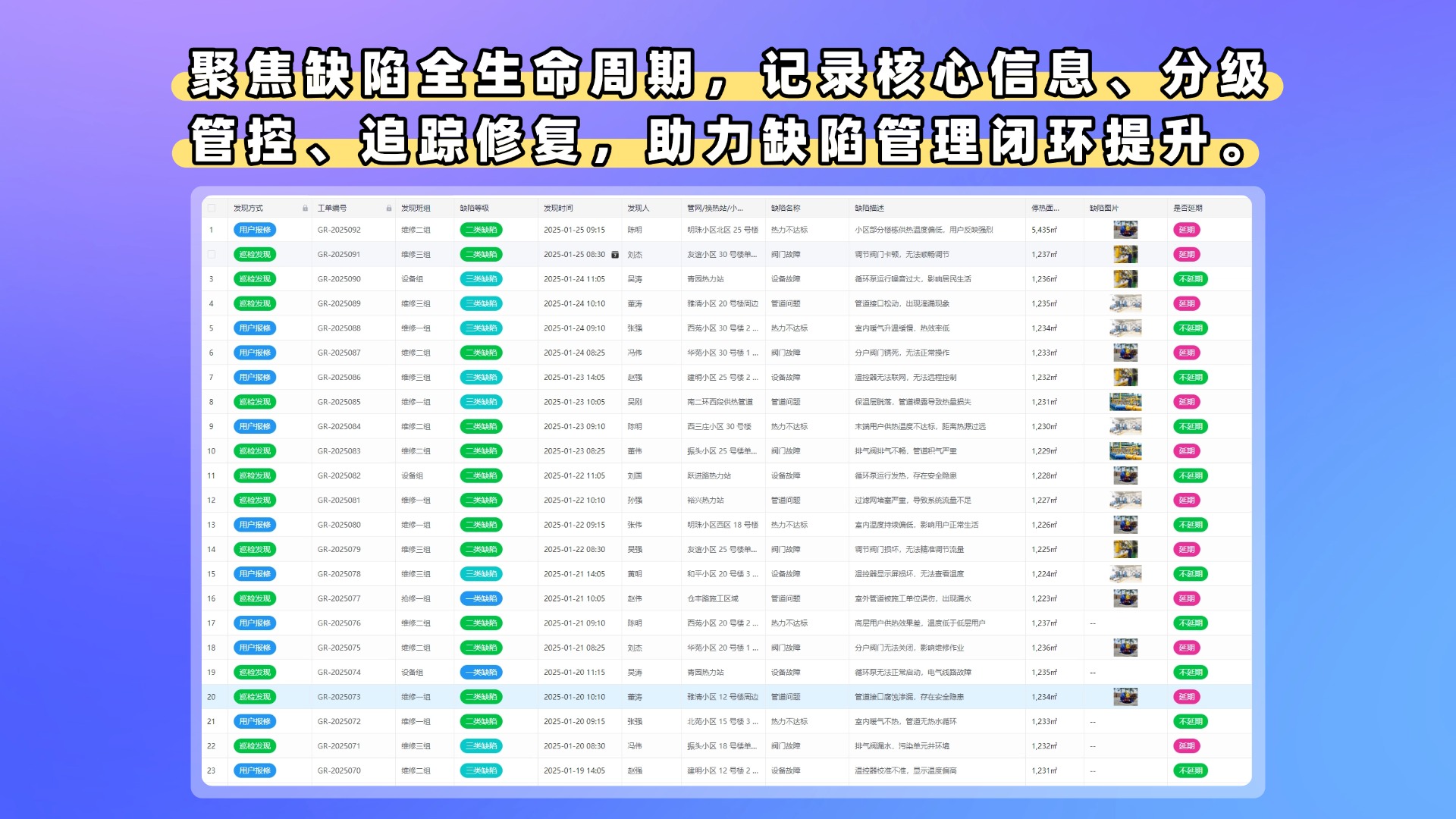This screenshot has width=1456, height=819.
Task: Open defect photo thumbnail in row 8
Action: [x=1125, y=402]
